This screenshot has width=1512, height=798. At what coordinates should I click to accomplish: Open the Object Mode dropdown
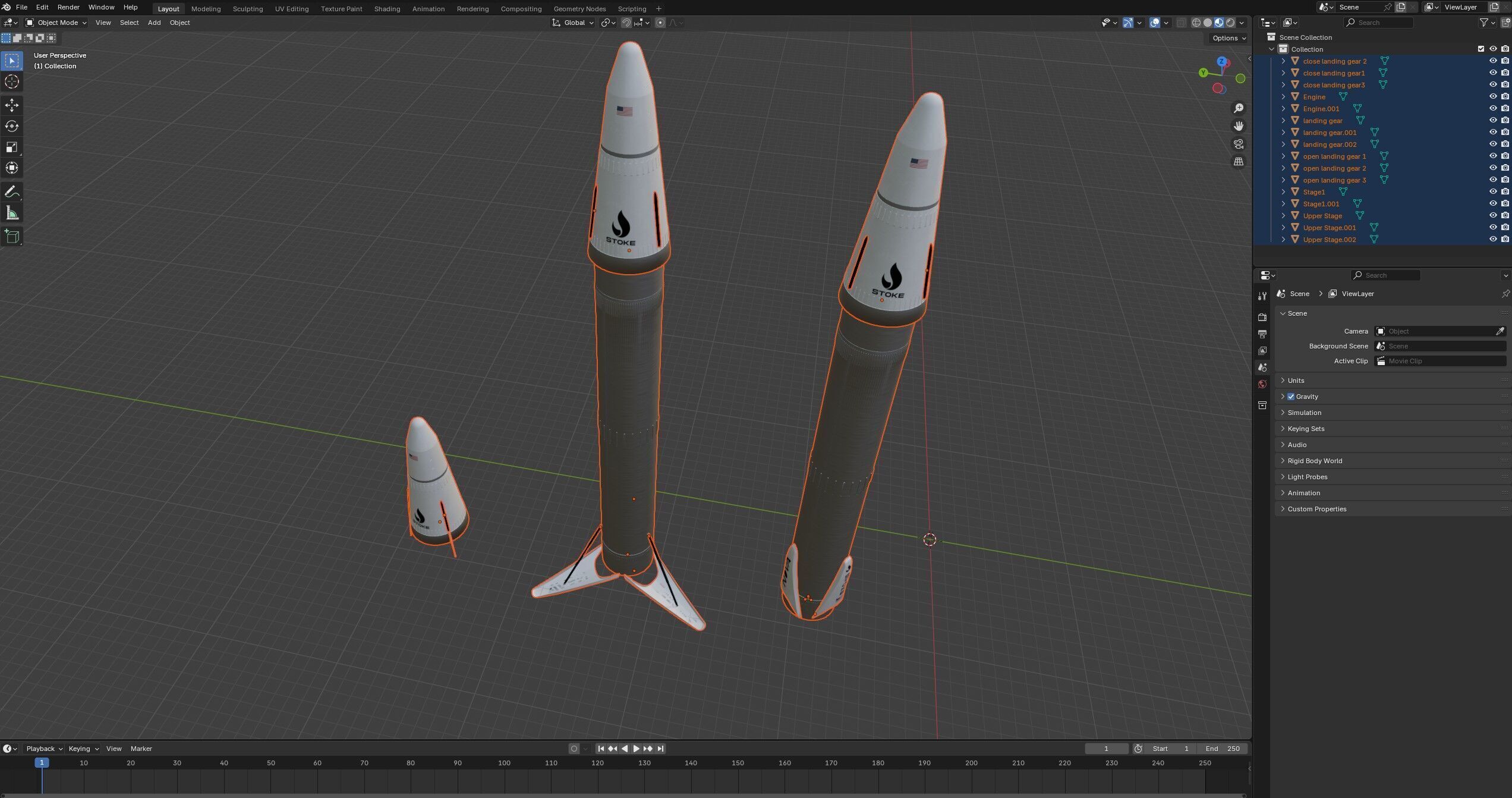click(56, 23)
